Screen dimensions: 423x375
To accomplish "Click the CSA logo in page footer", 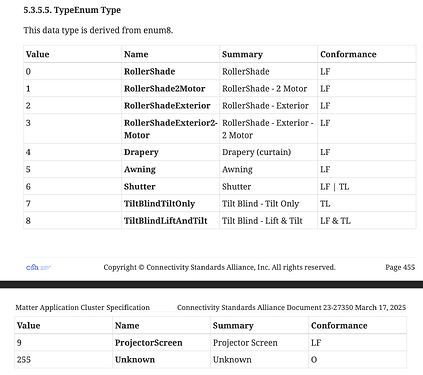I will (38, 267).
